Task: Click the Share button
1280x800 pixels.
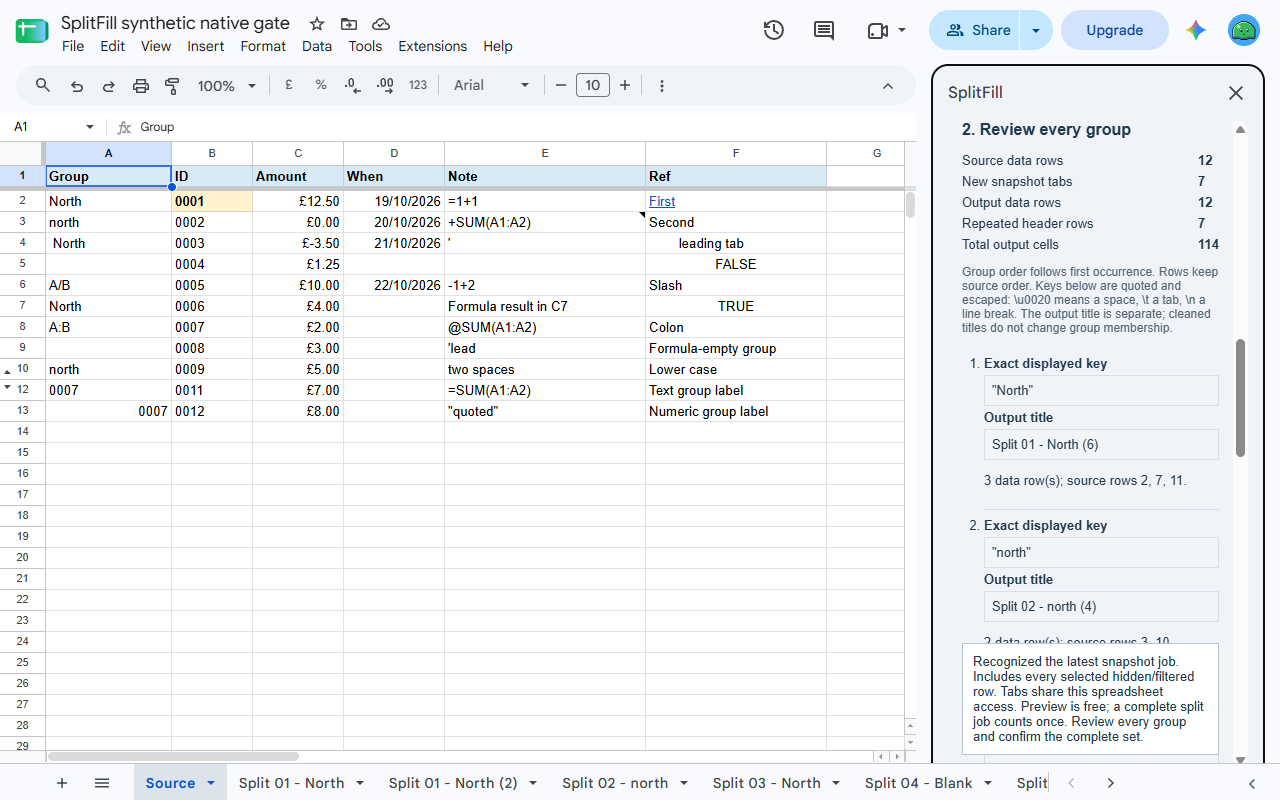Action: pyautogui.click(x=975, y=30)
